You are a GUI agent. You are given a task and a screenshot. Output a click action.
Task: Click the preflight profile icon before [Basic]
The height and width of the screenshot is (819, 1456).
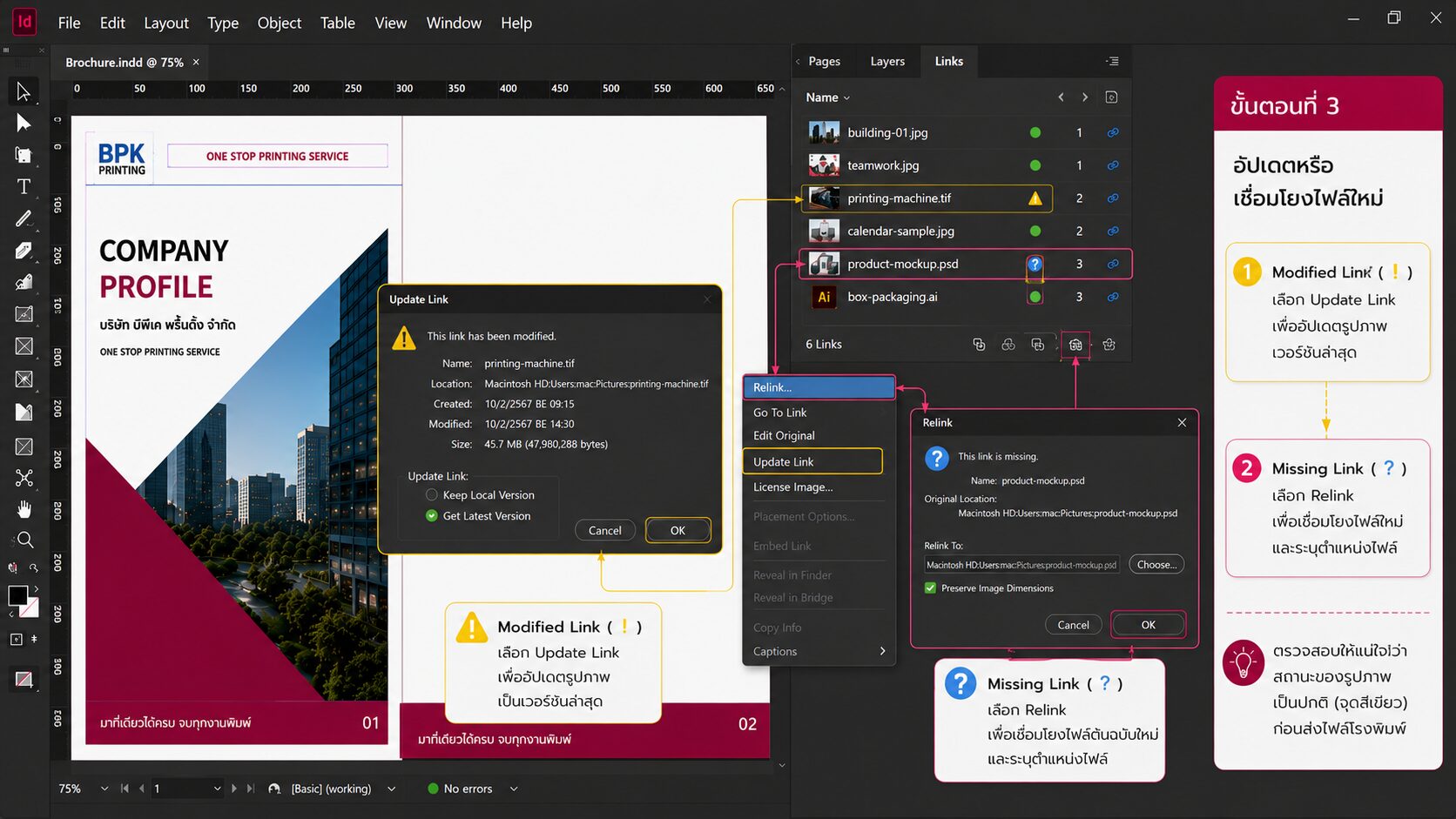coord(274,789)
